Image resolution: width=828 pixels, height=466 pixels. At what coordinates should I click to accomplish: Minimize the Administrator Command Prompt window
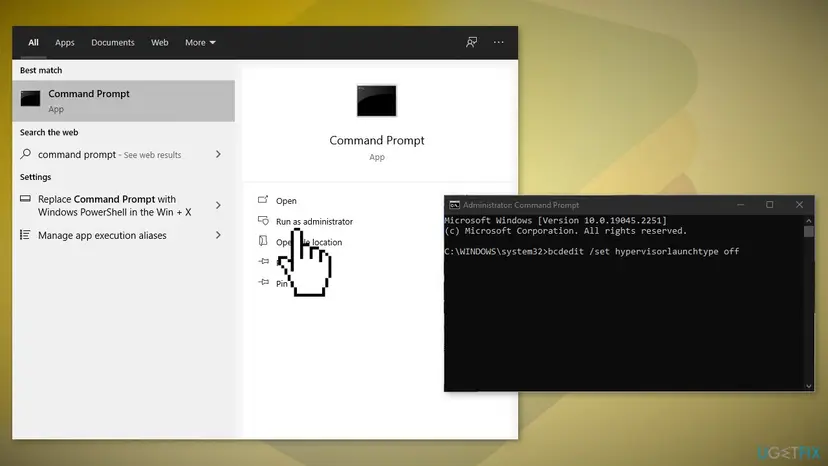pyautogui.click(x=740, y=204)
